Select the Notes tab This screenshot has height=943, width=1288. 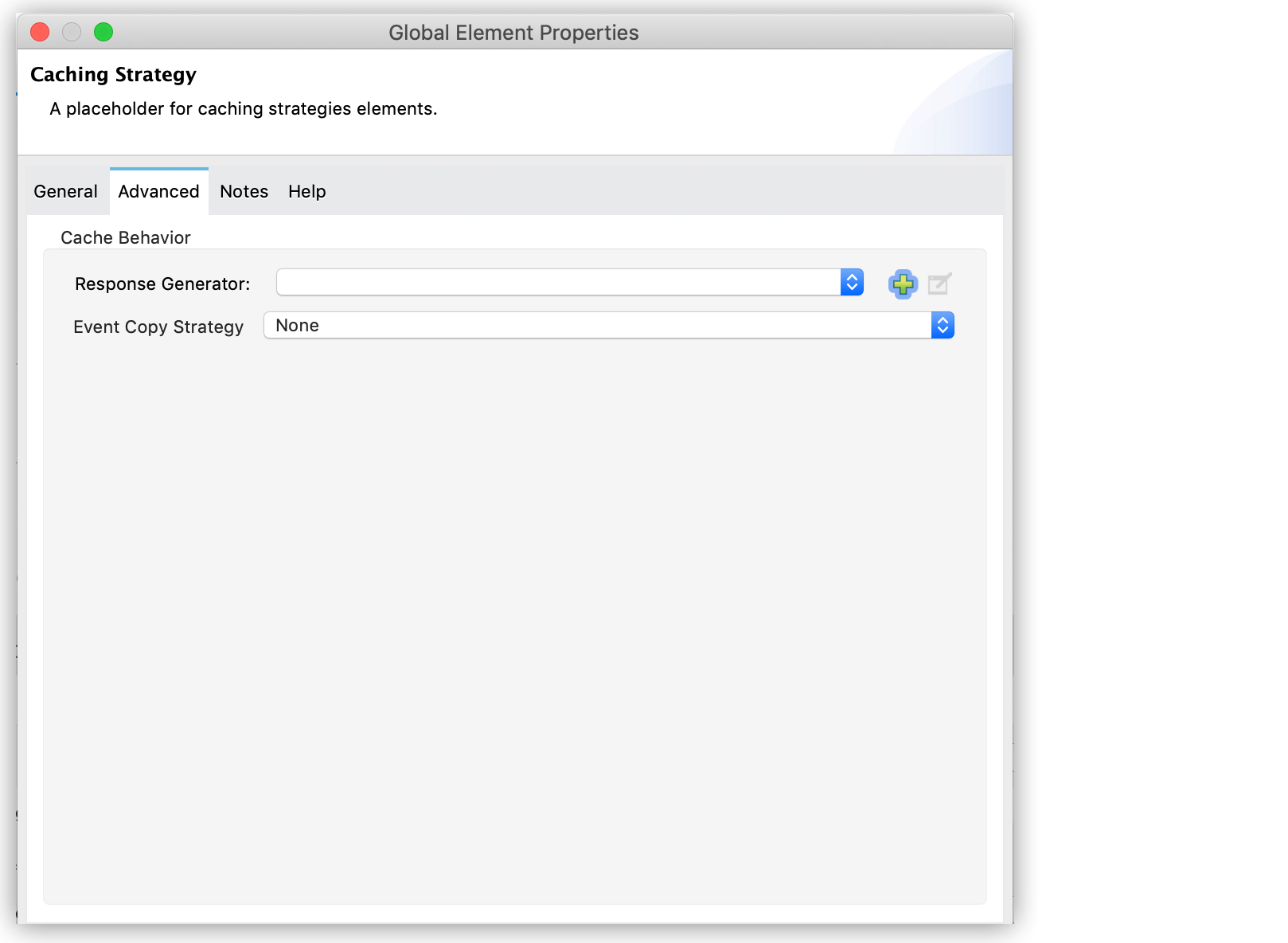point(243,191)
